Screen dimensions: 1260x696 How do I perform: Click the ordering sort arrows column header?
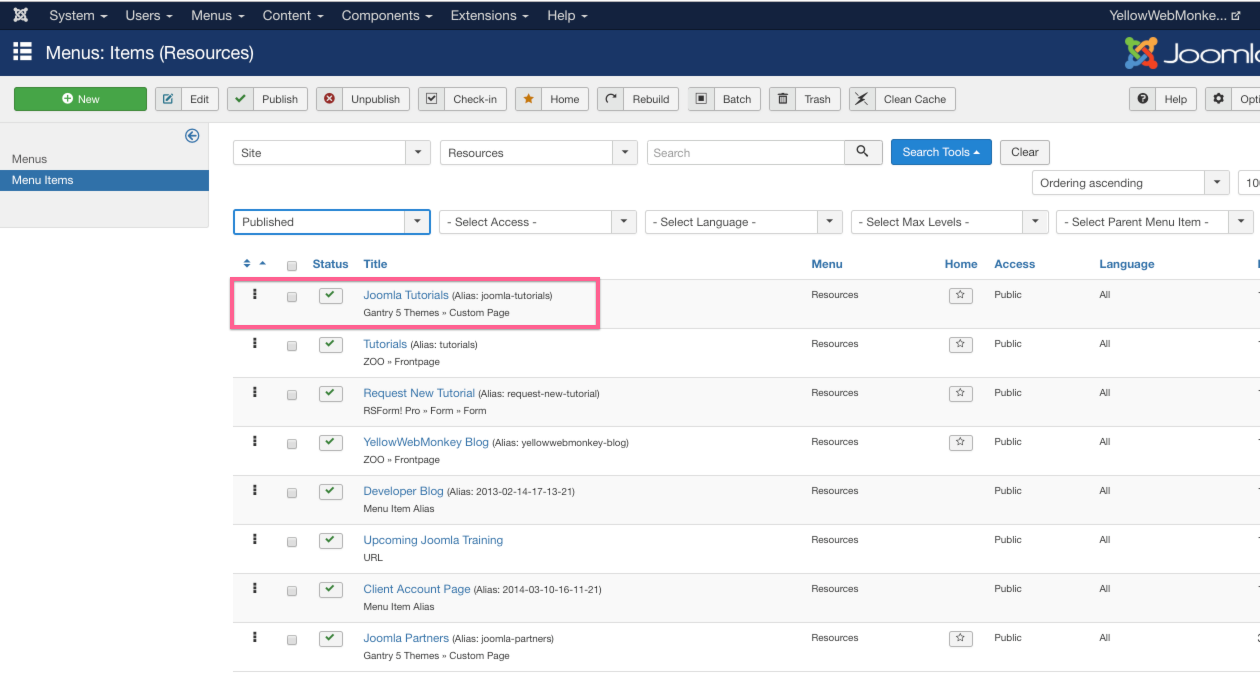coord(255,264)
